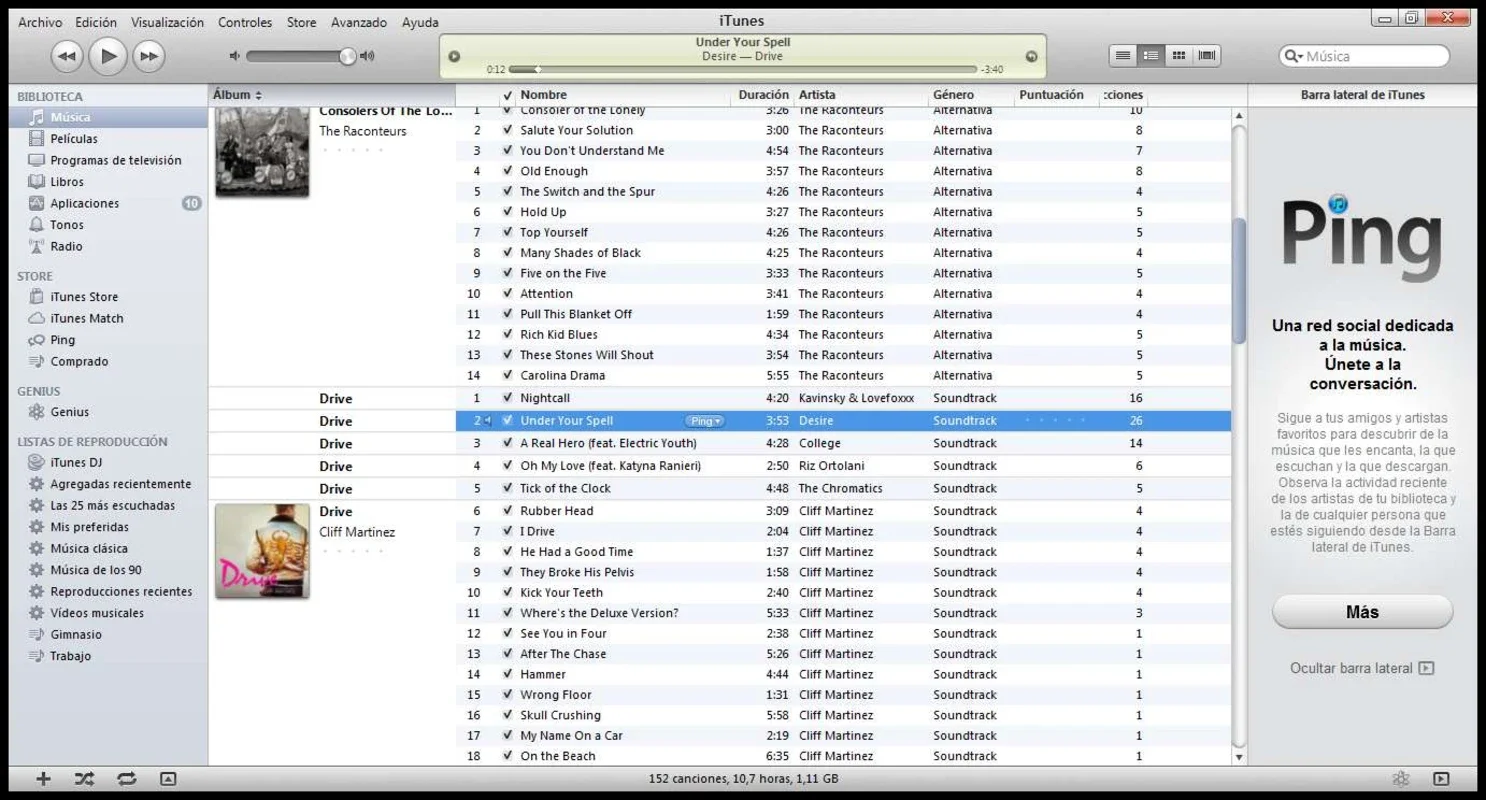Switch to Cover Flow view icon

1207,56
